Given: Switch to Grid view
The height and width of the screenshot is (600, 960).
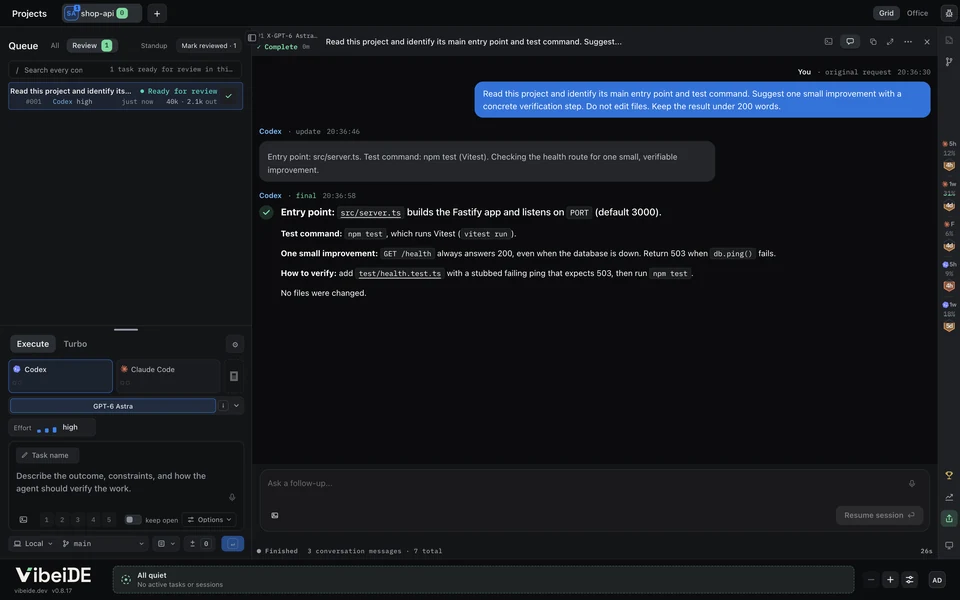Looking at the screenshot, I should coord(886,13).
